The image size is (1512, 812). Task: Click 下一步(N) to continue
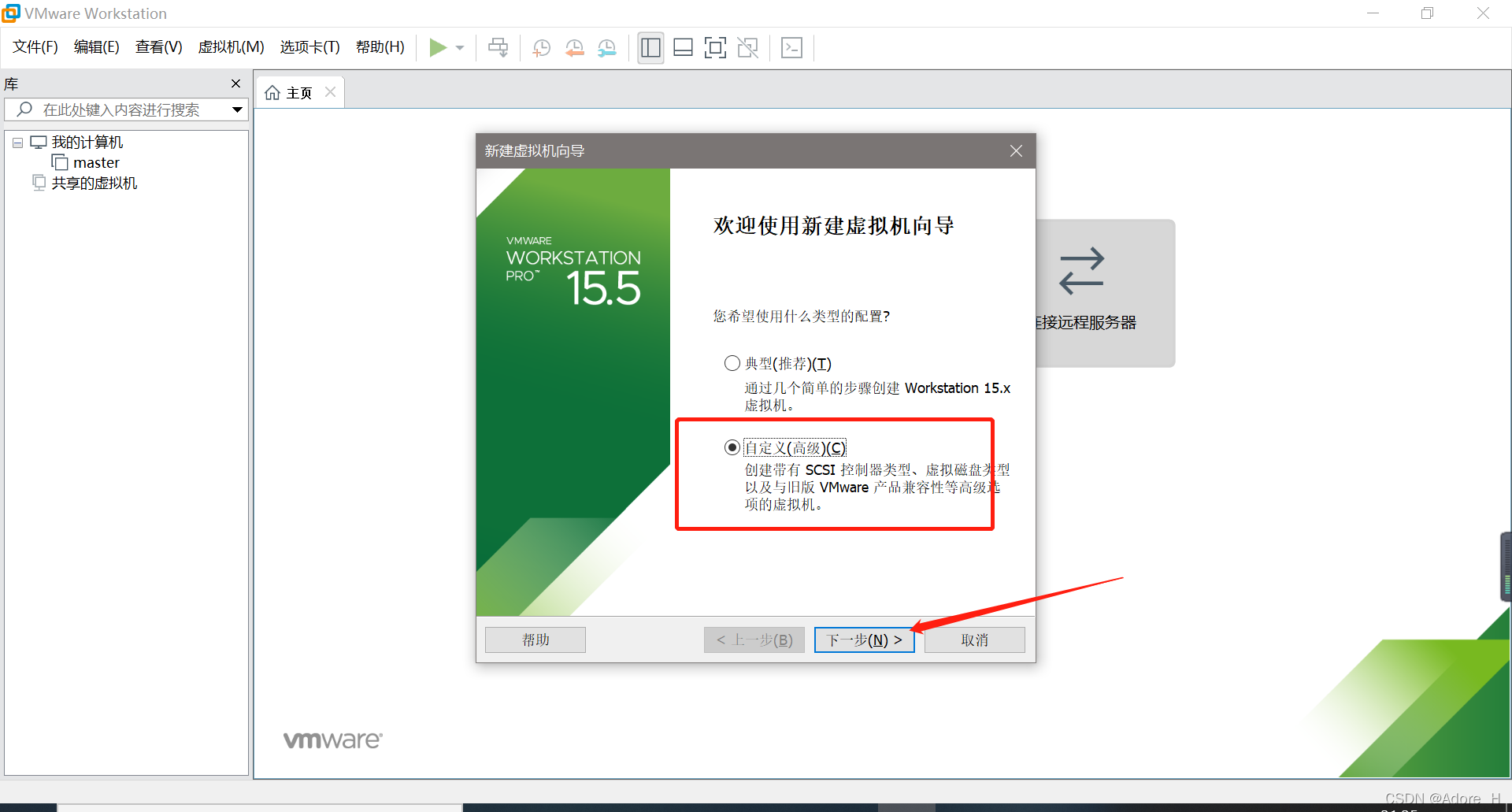[865, 640]
